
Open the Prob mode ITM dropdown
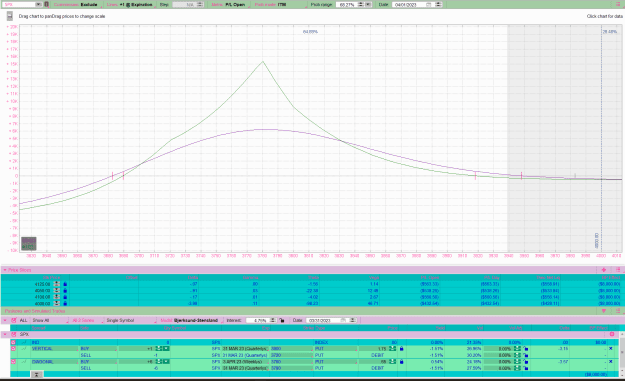pos(282,4)
